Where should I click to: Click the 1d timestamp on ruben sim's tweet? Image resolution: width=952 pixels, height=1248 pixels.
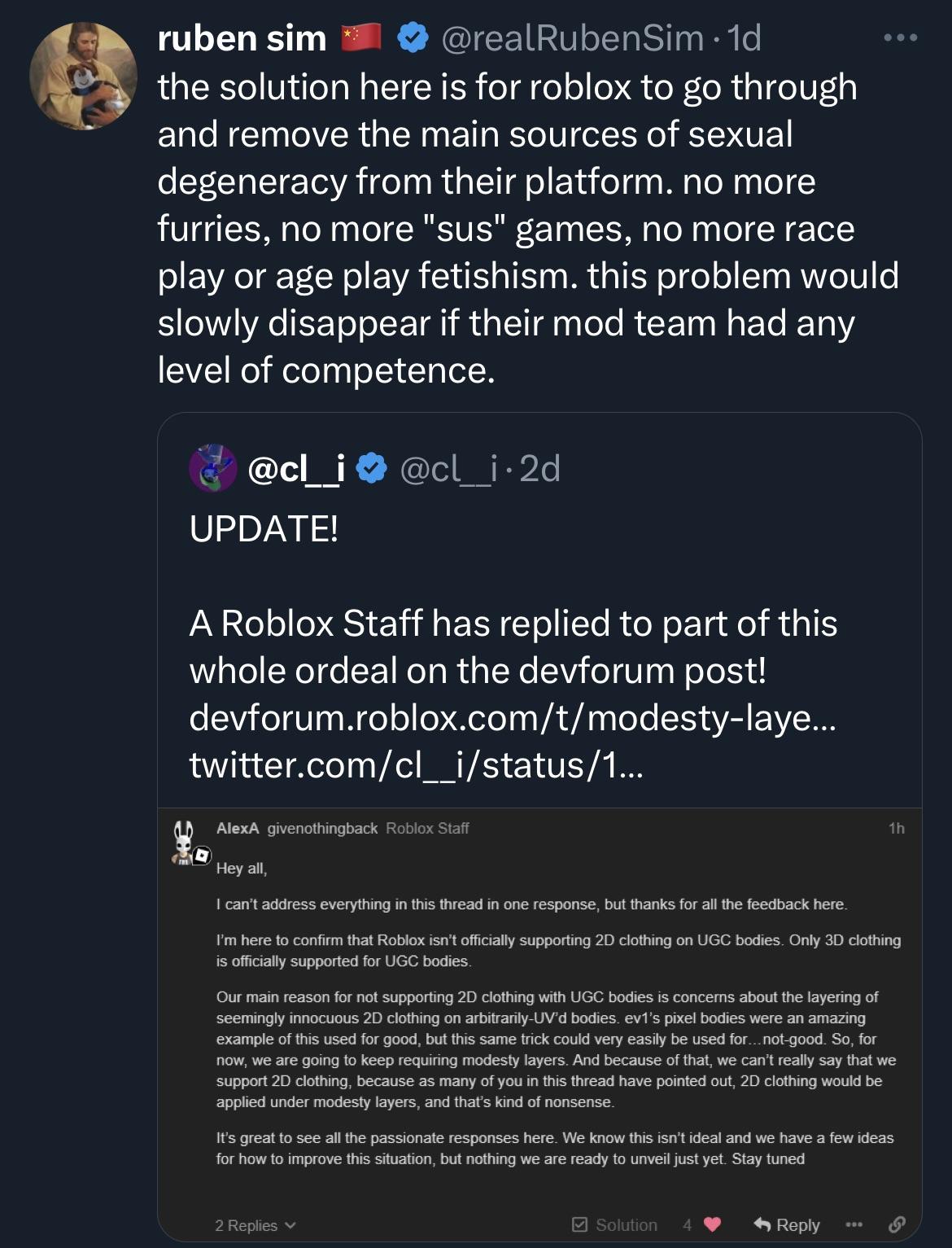(744, 37)
